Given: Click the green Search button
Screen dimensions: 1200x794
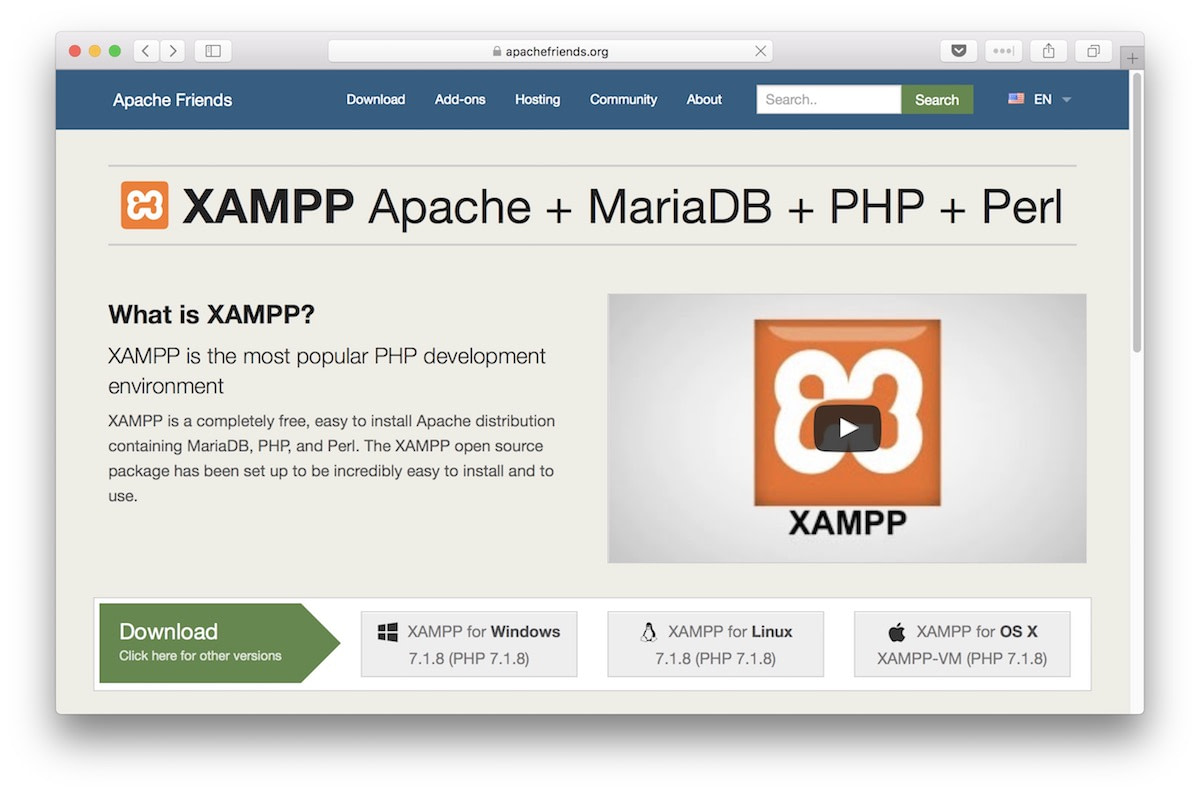Looking at the screenshot, I should coord(937,99).
